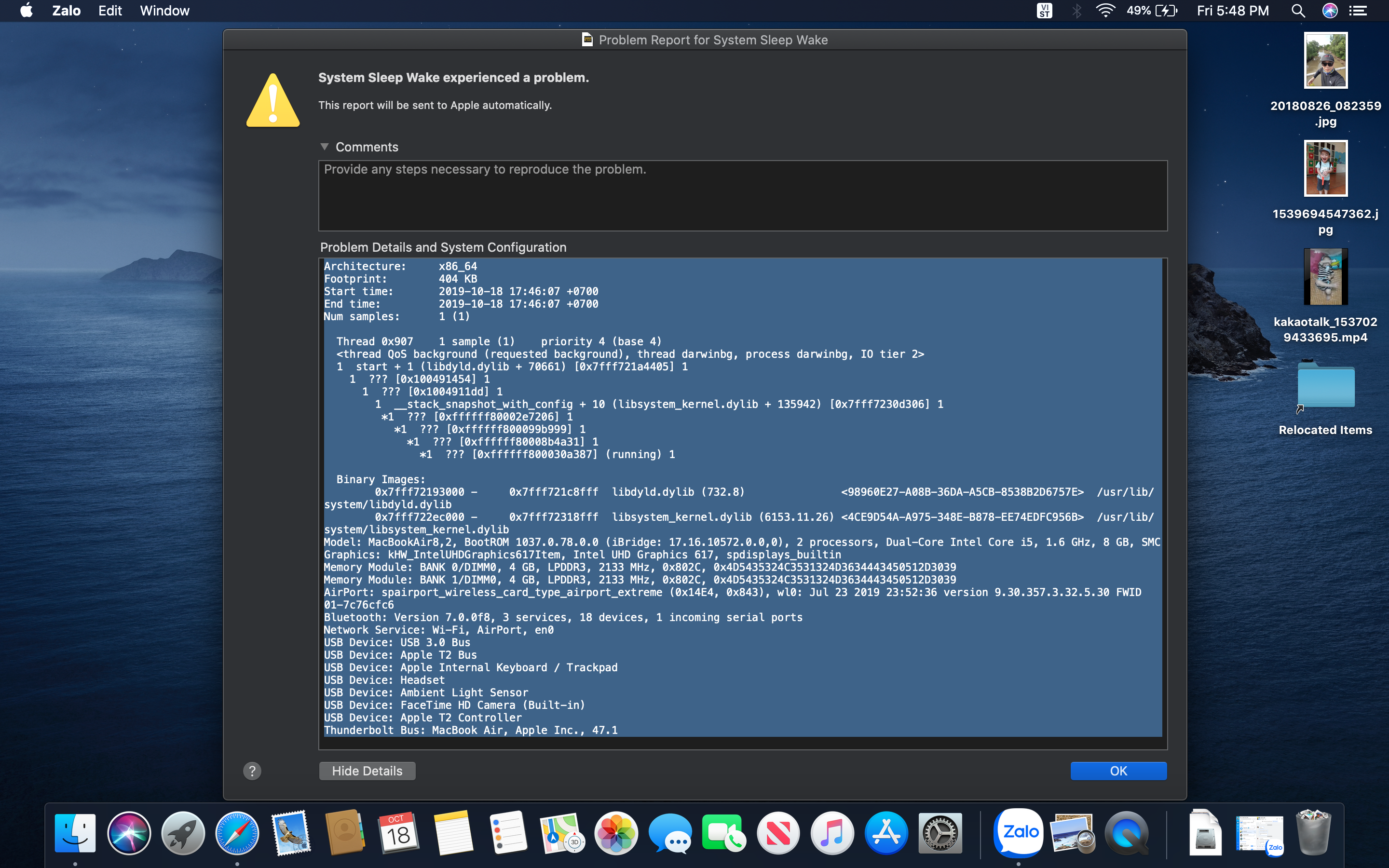Launch Siri from the dock
The image size is (1389, 868).
click(x=129, y=833)
